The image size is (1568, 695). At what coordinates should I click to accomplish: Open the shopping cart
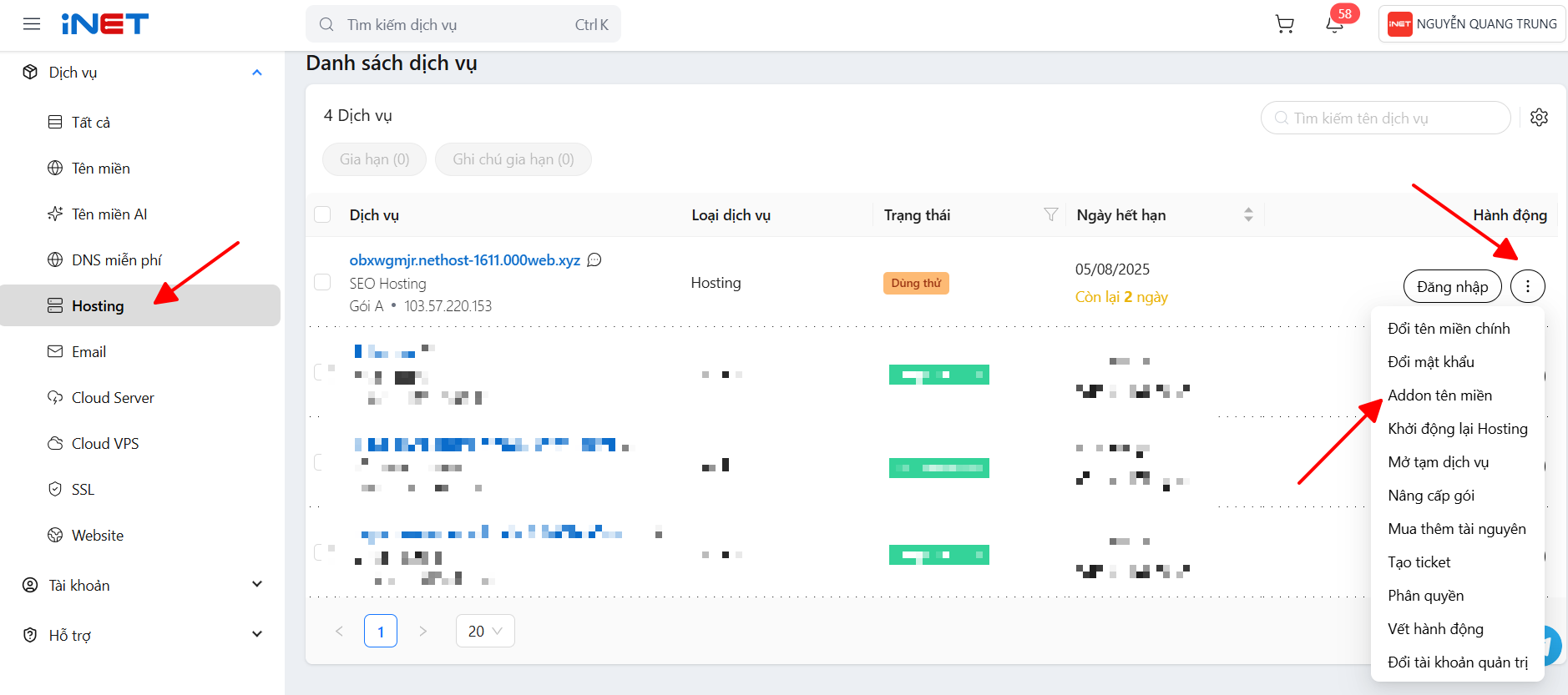[x=1285, y=24]
